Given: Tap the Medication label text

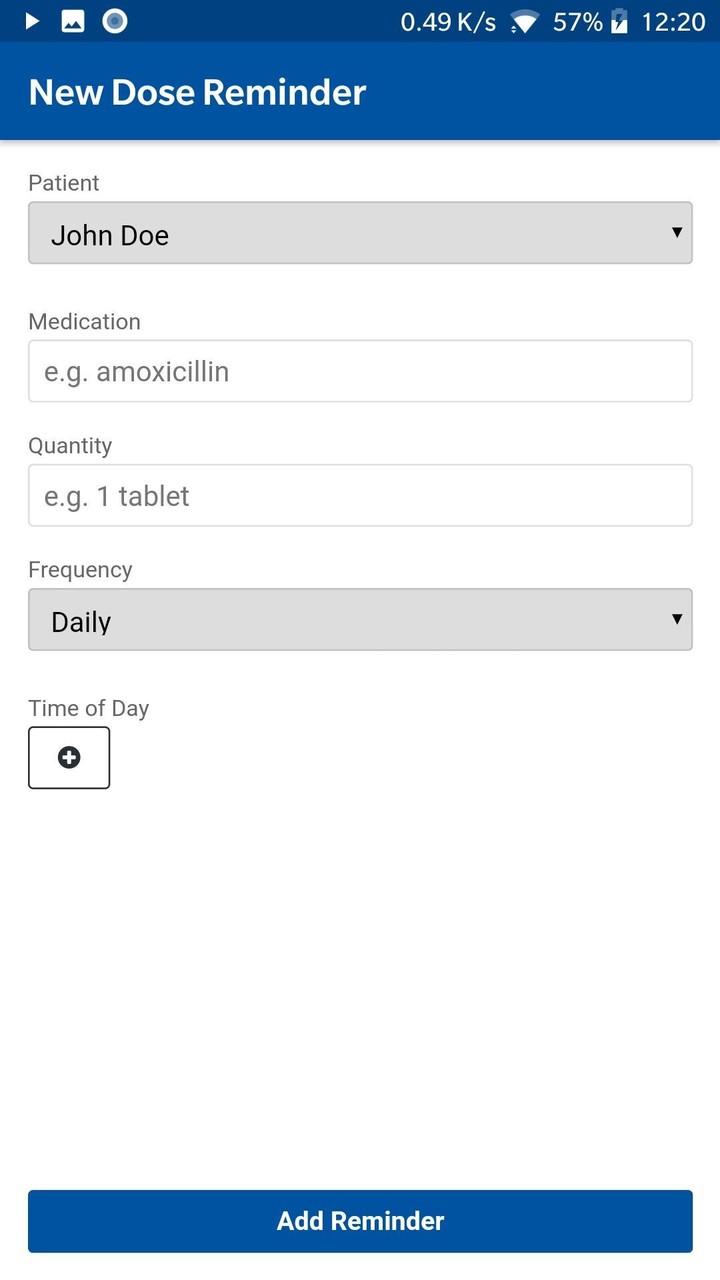Looking at the screenshot, I should [84, 321].
